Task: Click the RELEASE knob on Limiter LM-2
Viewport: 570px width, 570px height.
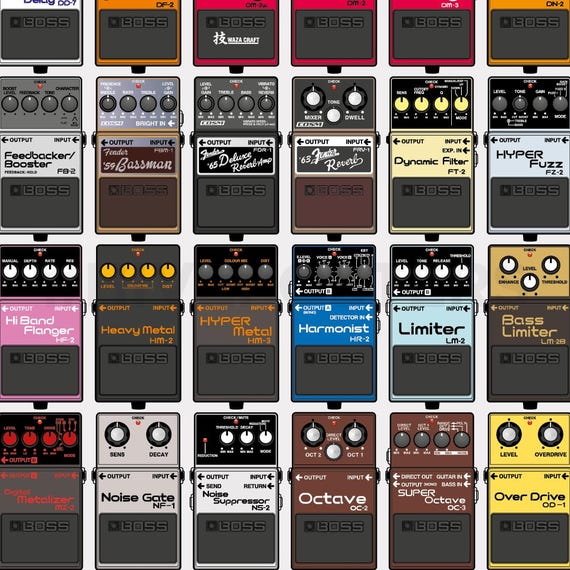Action: (x=442, y=271)
